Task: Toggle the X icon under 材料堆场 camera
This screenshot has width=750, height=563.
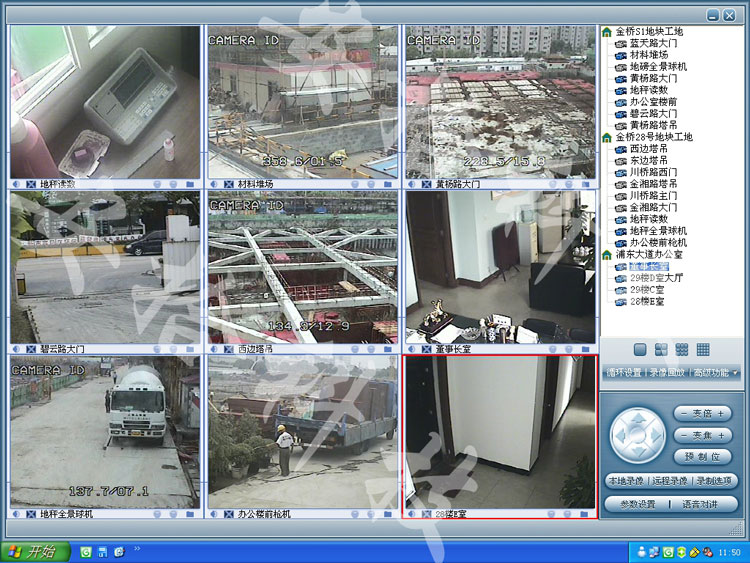Action: pos(227,184)
